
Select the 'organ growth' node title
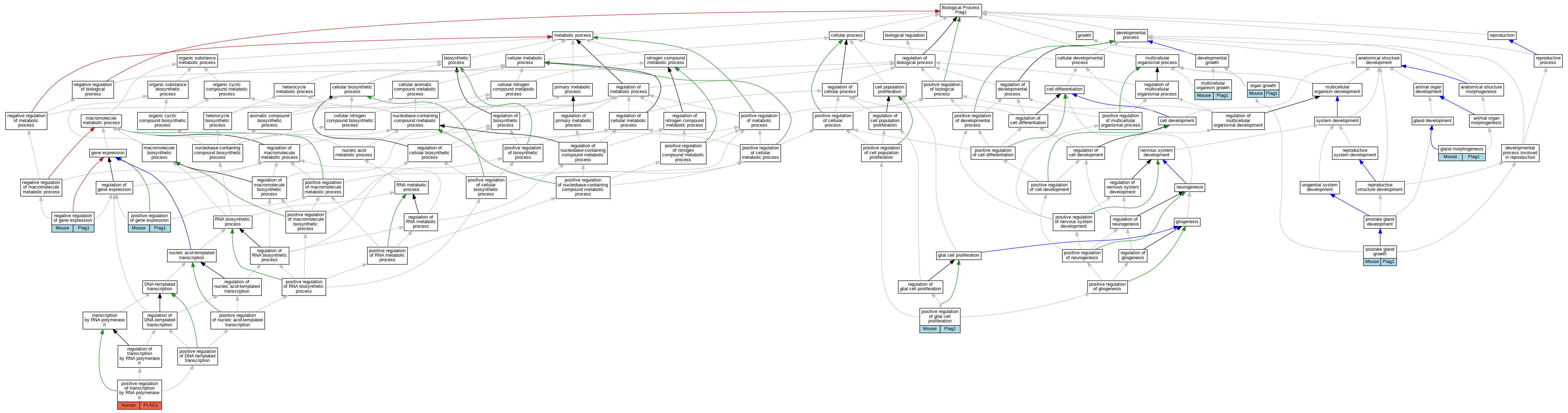[1263, 86]
